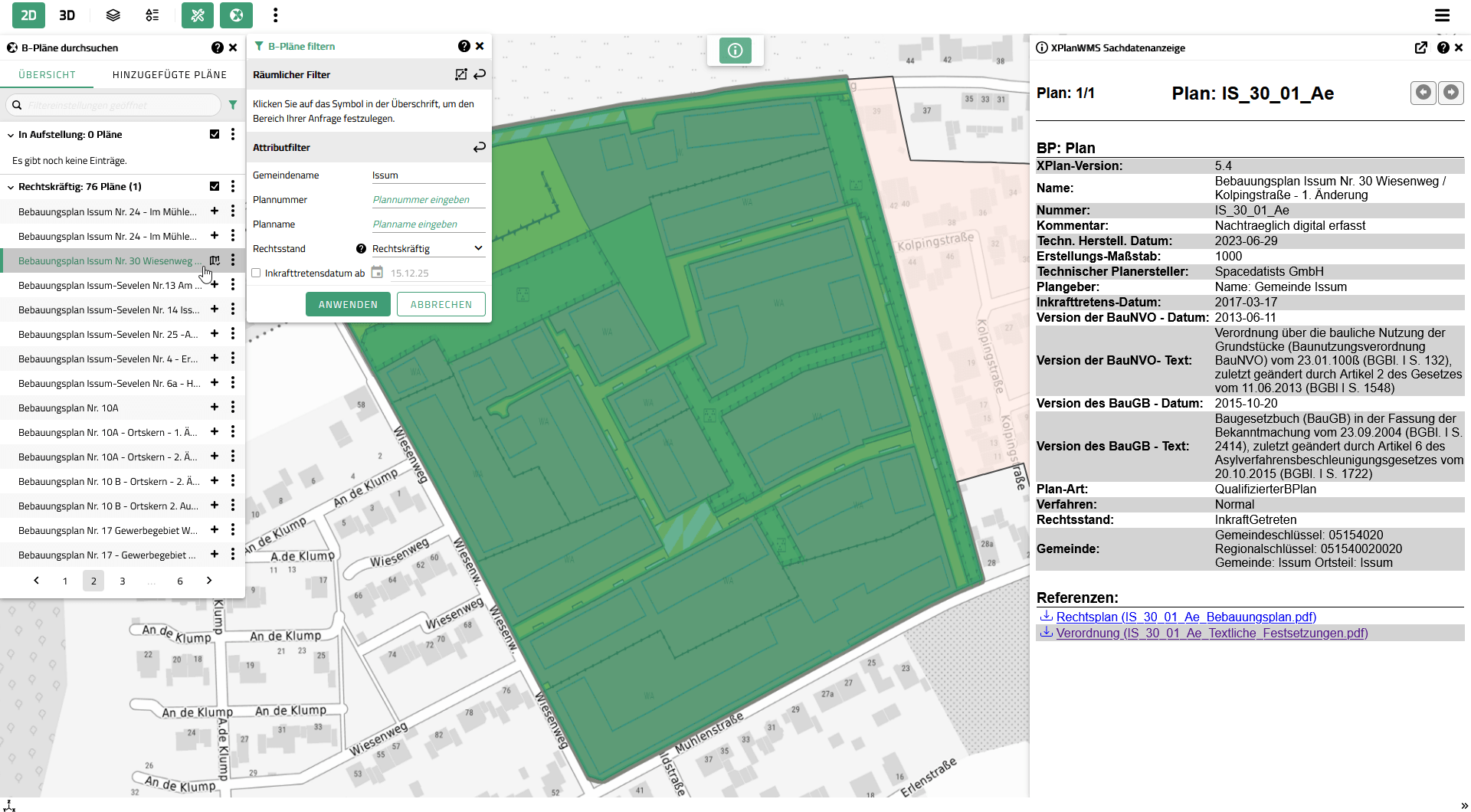Open the Rechtsstand dropdown
The width and height of the screenshot is (1471, 812).
click(x=427, y=248)
